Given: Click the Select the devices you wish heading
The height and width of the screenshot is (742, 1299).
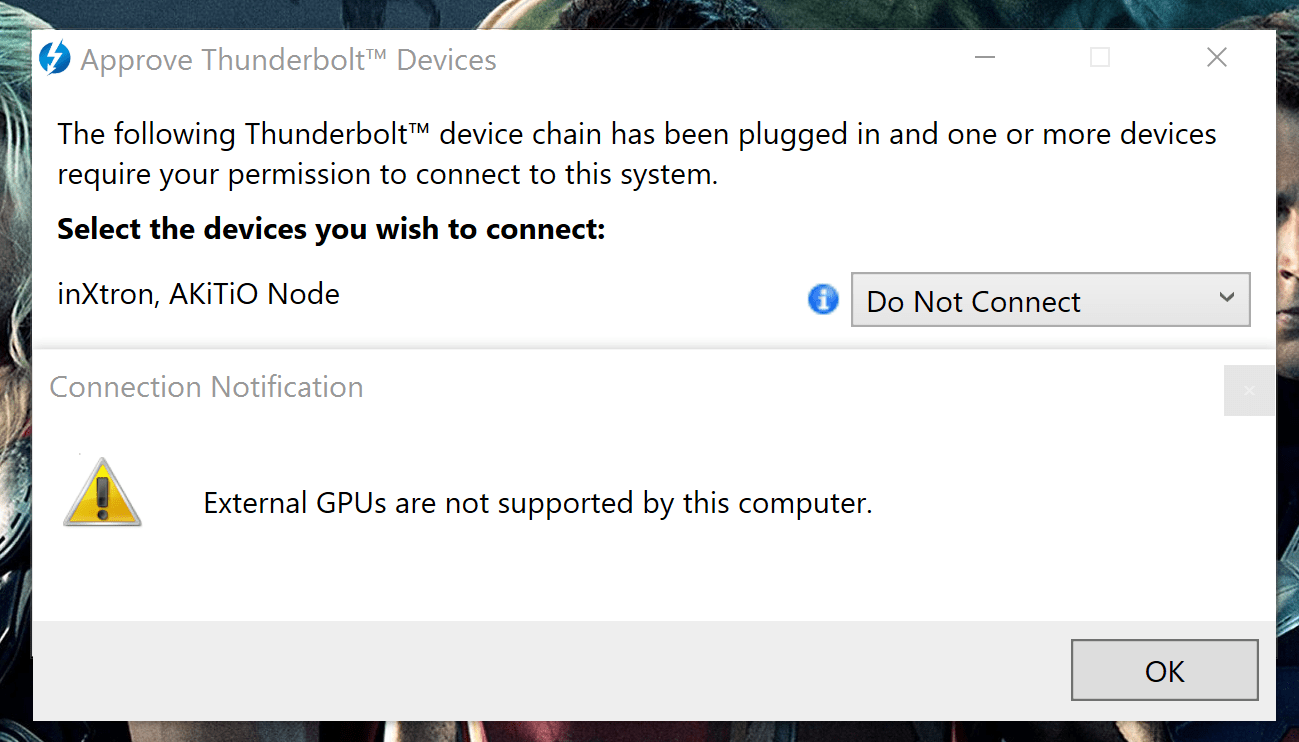Looking at the screenshot, I should point(331,229).
